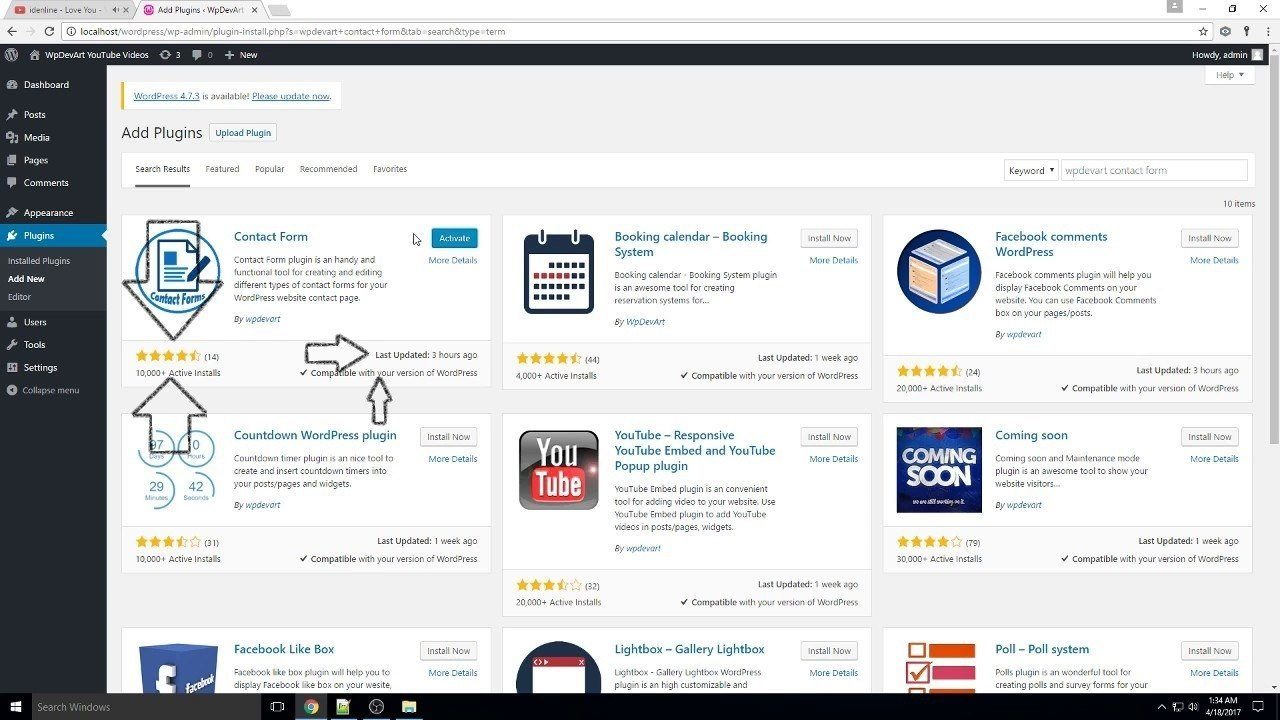The height and width of the screenshot is (720, 1280).
Task: Open More Details for Facebook comments
Action: pos(1214,260)
